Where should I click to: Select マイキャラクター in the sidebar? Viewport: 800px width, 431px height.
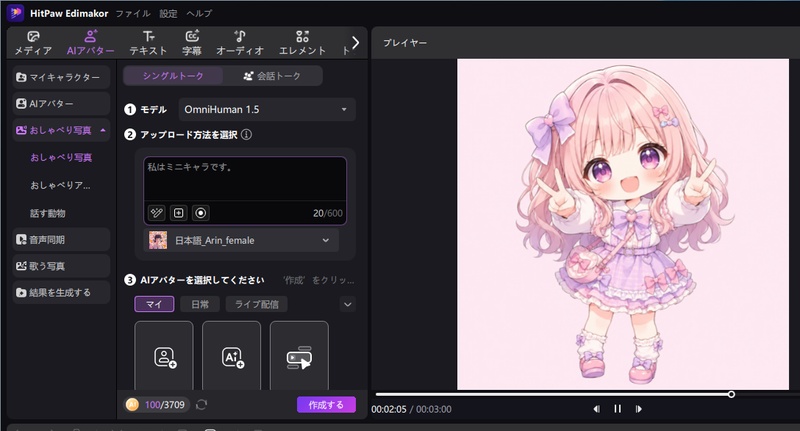point(61,77)
